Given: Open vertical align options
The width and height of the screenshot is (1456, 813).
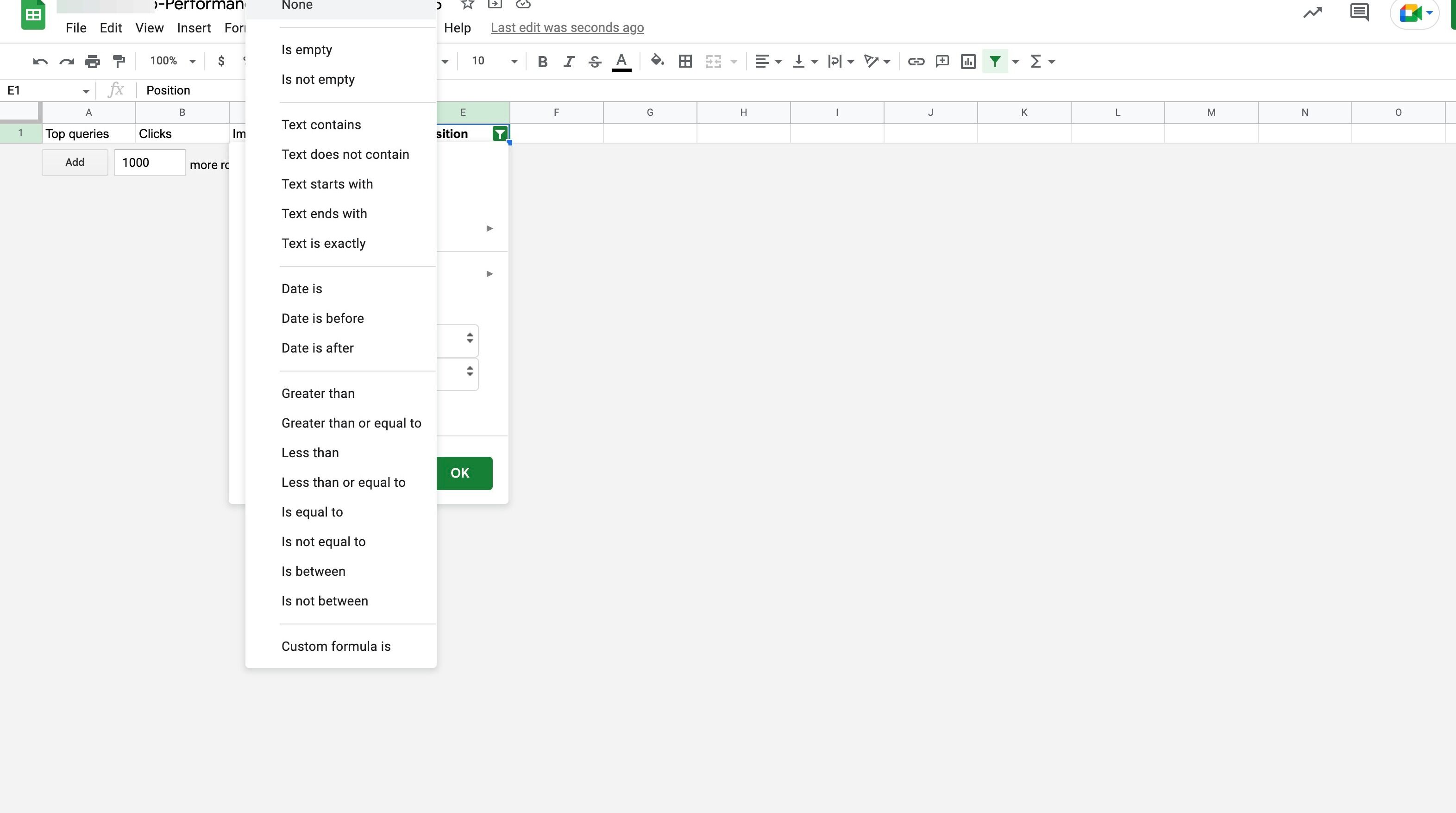Looking at the screenshot, I should tap(805, 61).
